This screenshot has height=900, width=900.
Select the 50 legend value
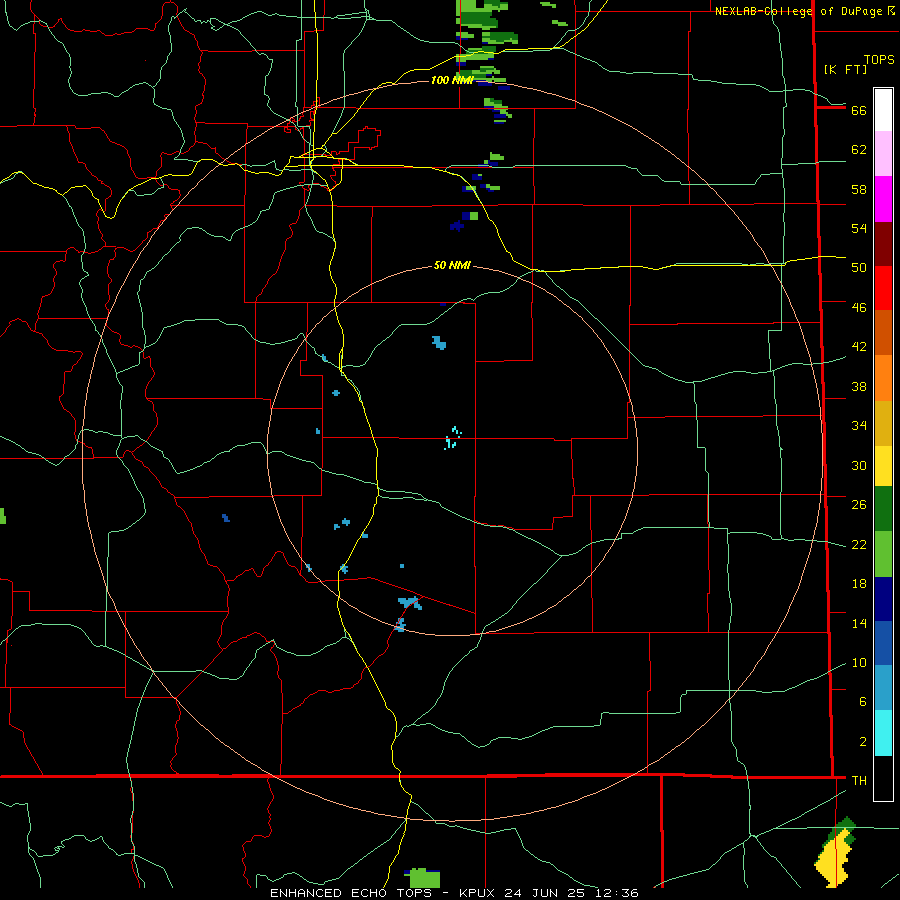pyautogui.click(x=859, y=268)
